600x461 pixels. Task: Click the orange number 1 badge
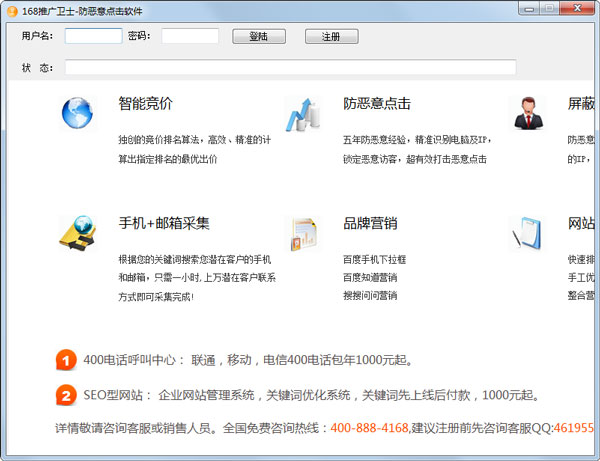pyautogui.click(x=66, y=360)
